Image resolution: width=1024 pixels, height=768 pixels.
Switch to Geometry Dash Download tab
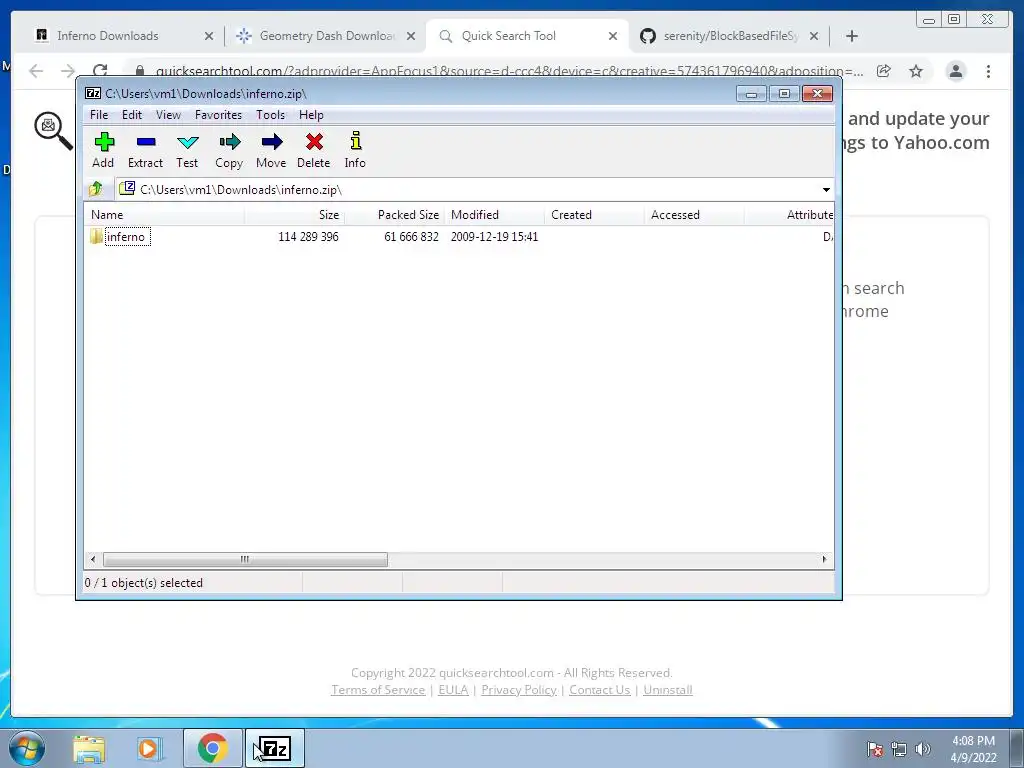[x=327, y=36]
